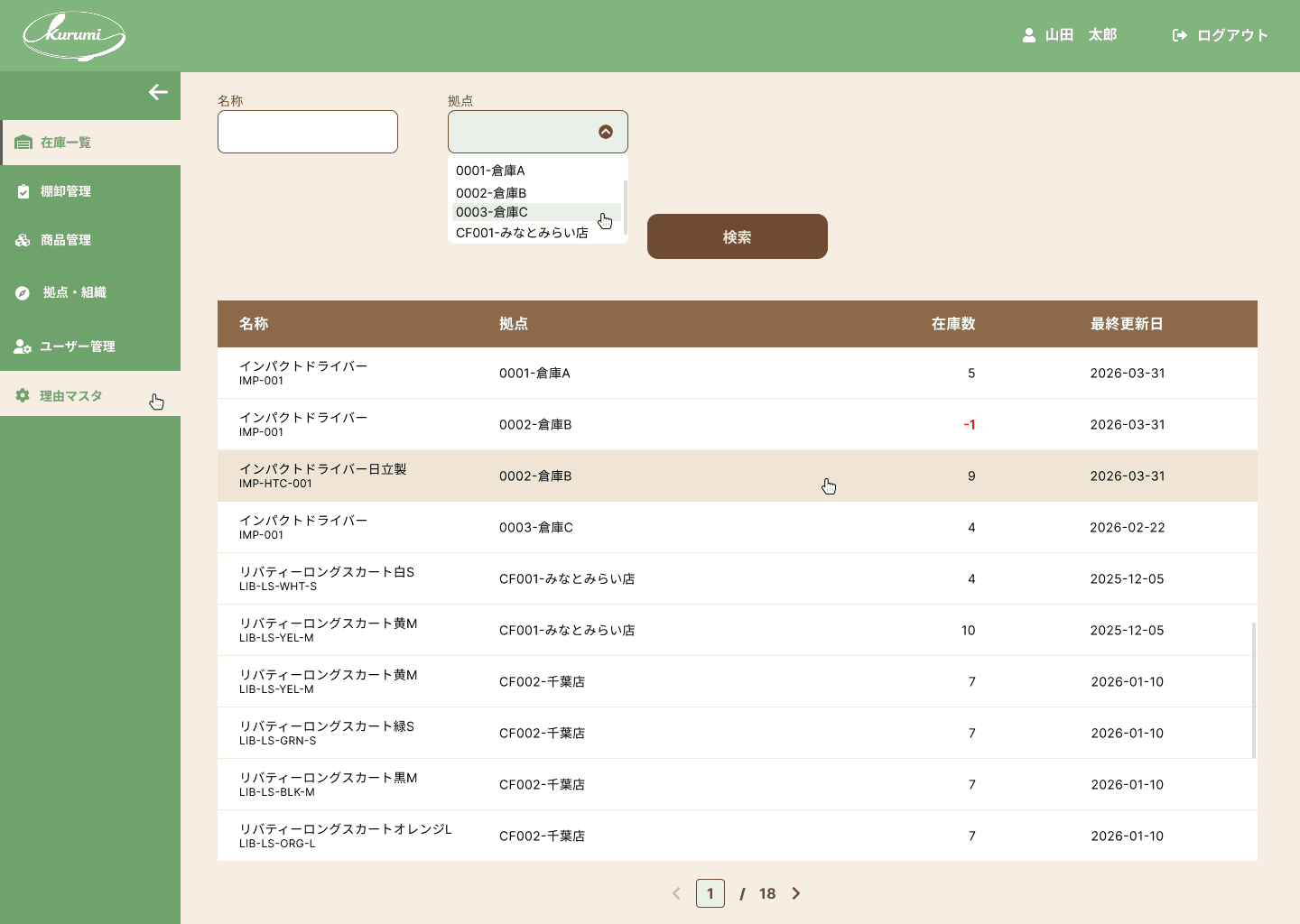
Task: Focus the 名称 text input field
Action: (308, 132)
